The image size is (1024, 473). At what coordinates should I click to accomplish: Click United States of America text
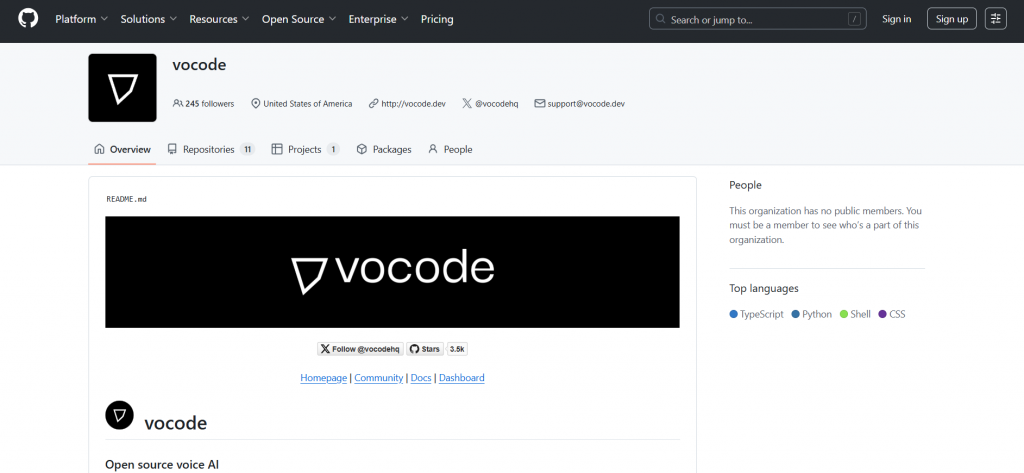308,103
